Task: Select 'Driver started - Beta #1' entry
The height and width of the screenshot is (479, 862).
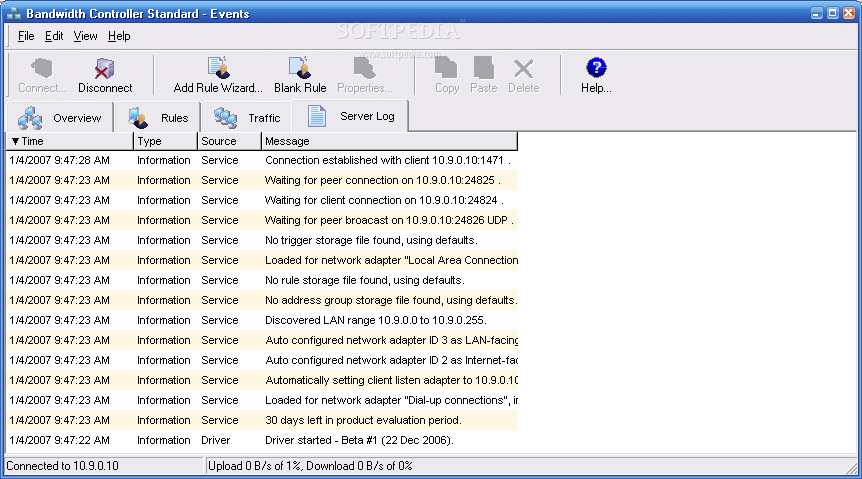Action: [x=262, y=440]
